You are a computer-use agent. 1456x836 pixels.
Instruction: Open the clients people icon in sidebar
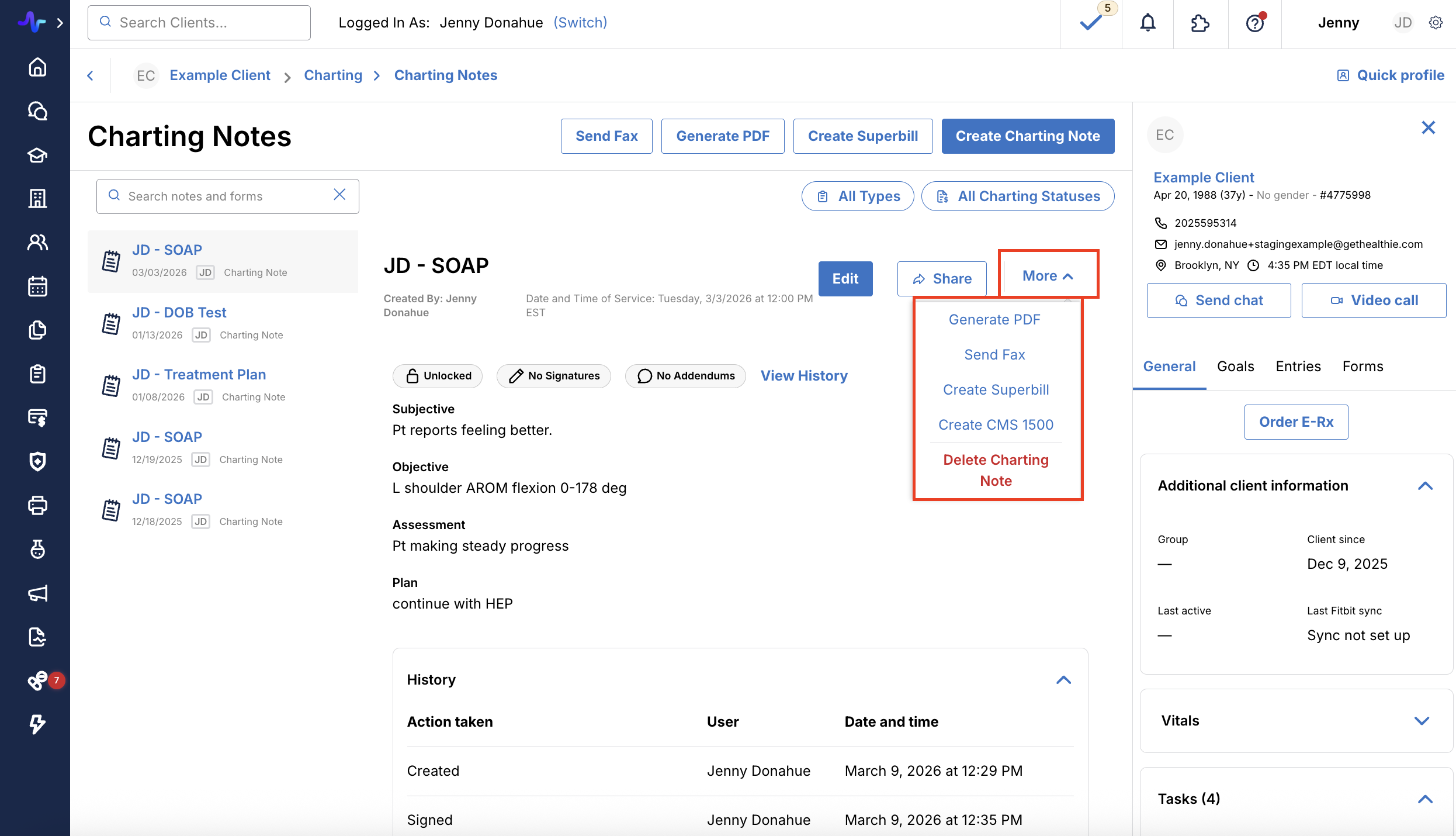tap(37, 242)
